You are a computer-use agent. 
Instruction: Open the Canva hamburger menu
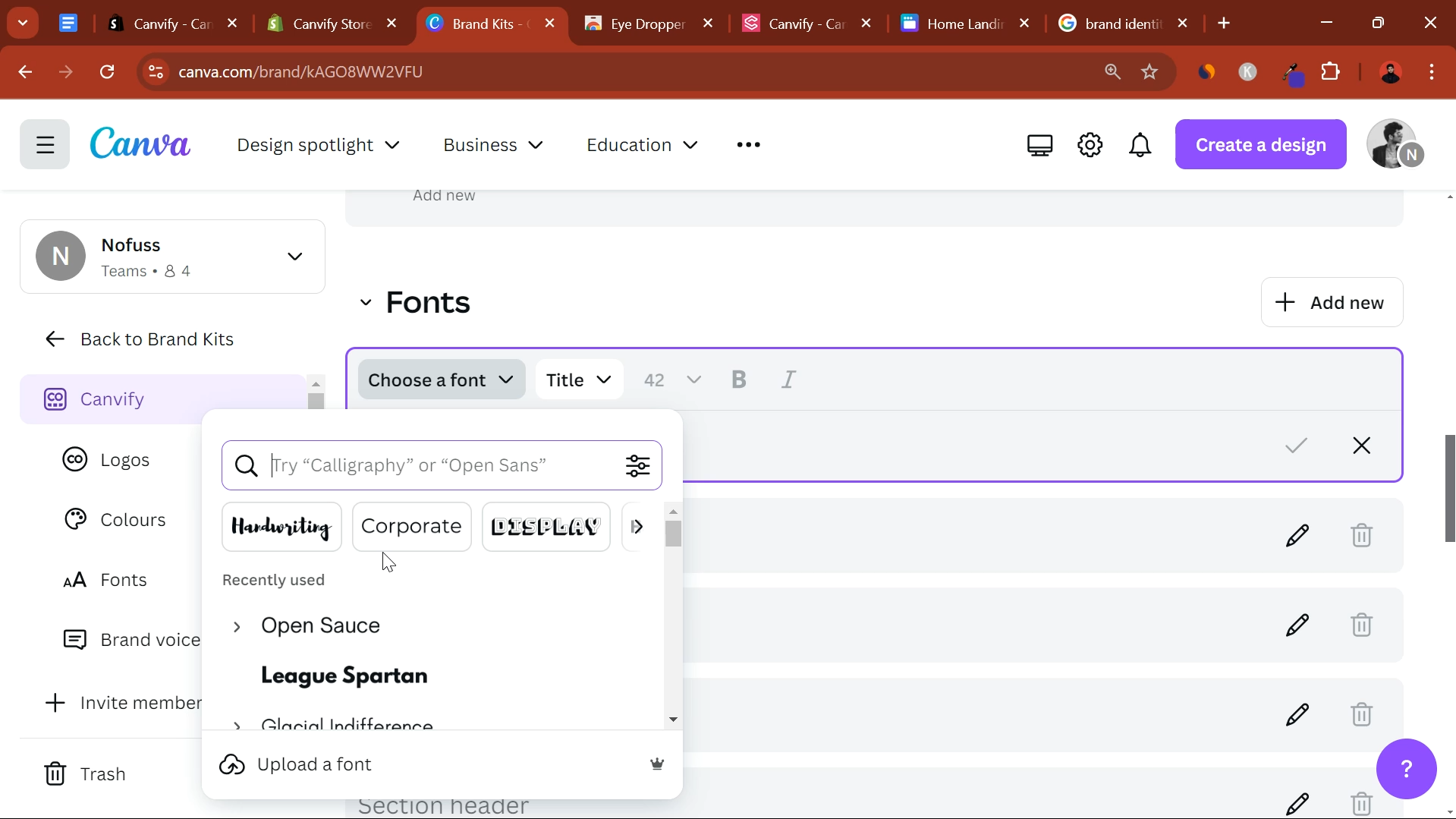45,144
